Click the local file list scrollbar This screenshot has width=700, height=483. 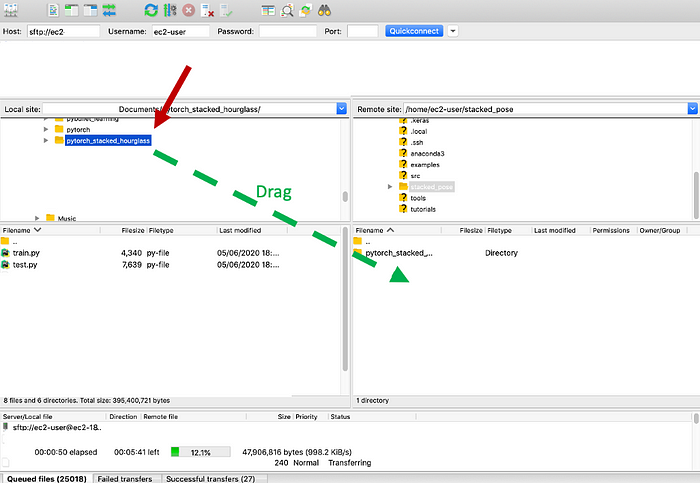pyautogui.click(x=345, y=299)
